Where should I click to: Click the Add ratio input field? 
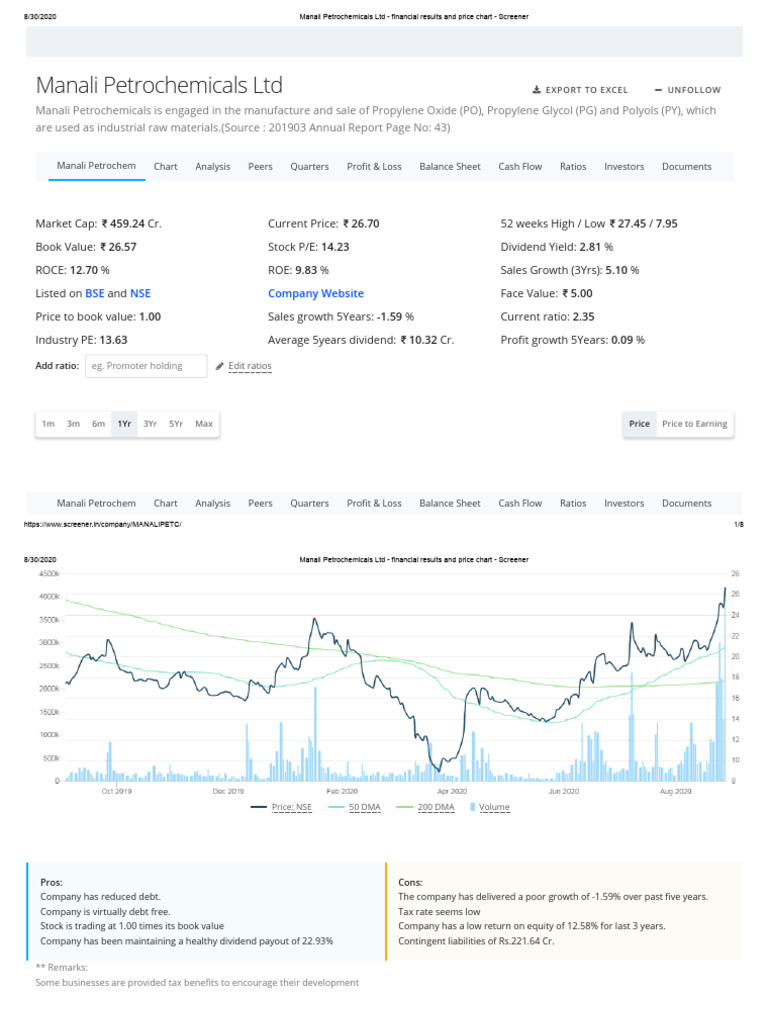(146, 366)
